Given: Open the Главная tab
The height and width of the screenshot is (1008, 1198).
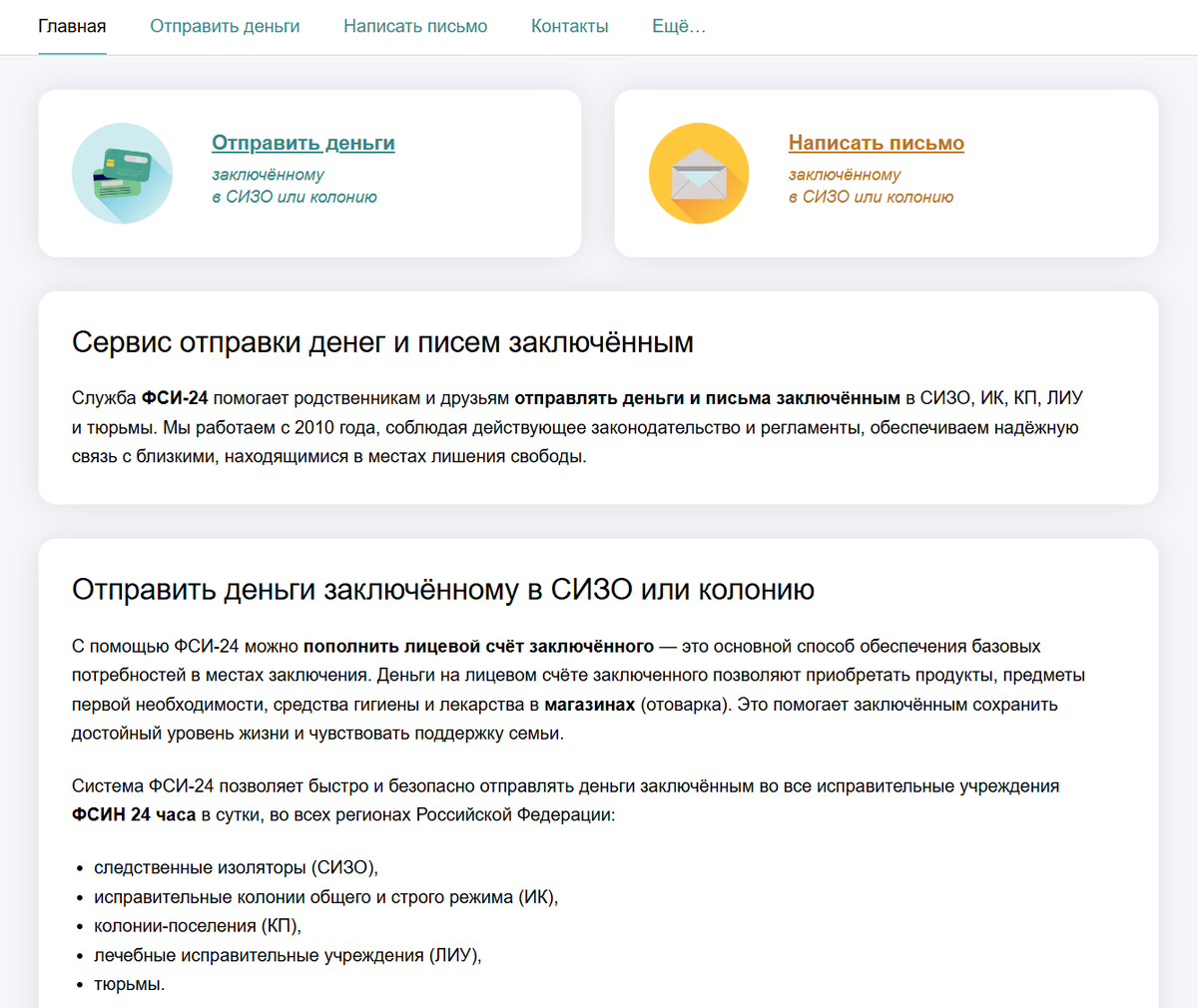Looking at the screenshot, I should [72, 27].
